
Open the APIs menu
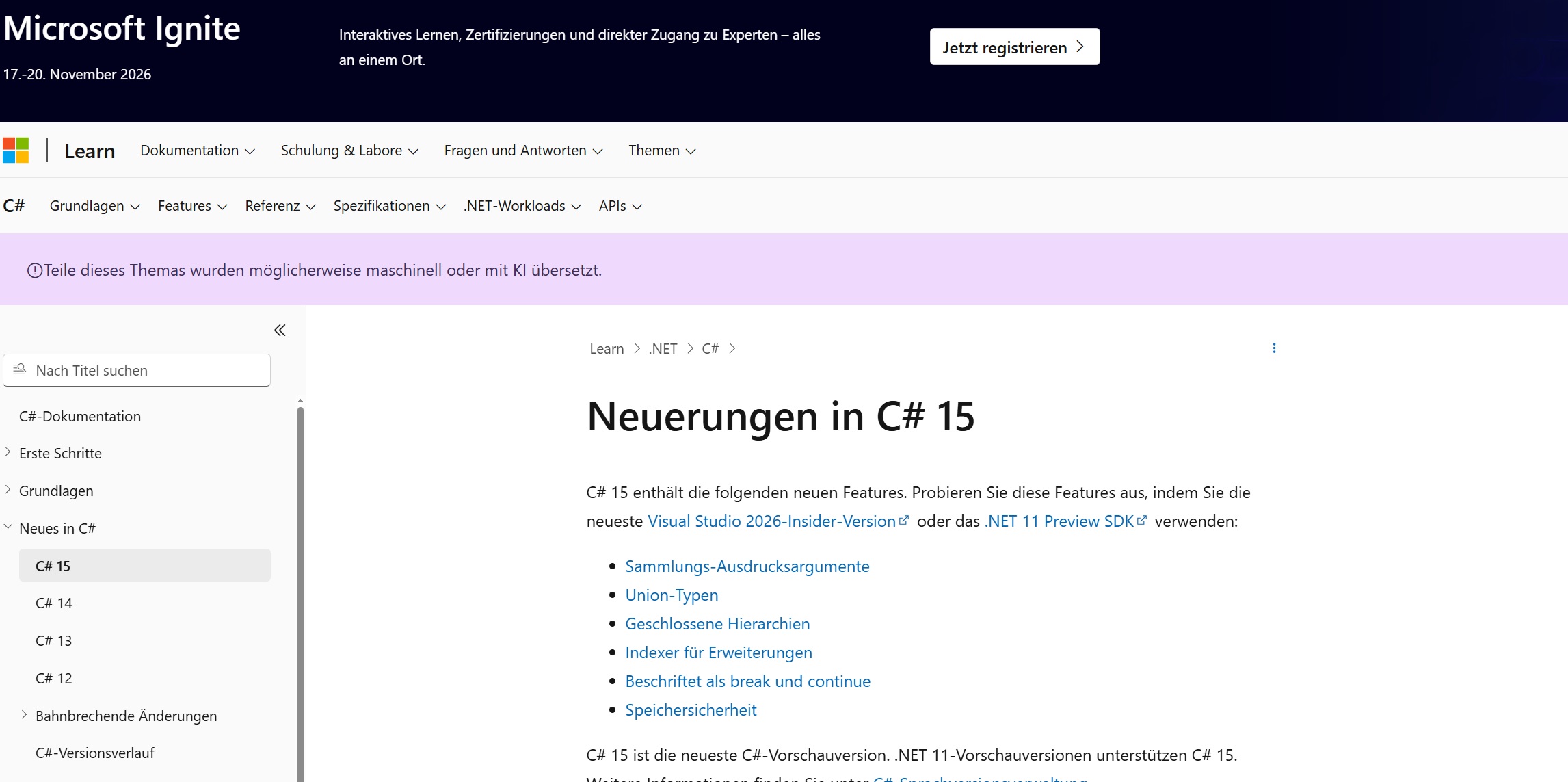tap(621, 206)
